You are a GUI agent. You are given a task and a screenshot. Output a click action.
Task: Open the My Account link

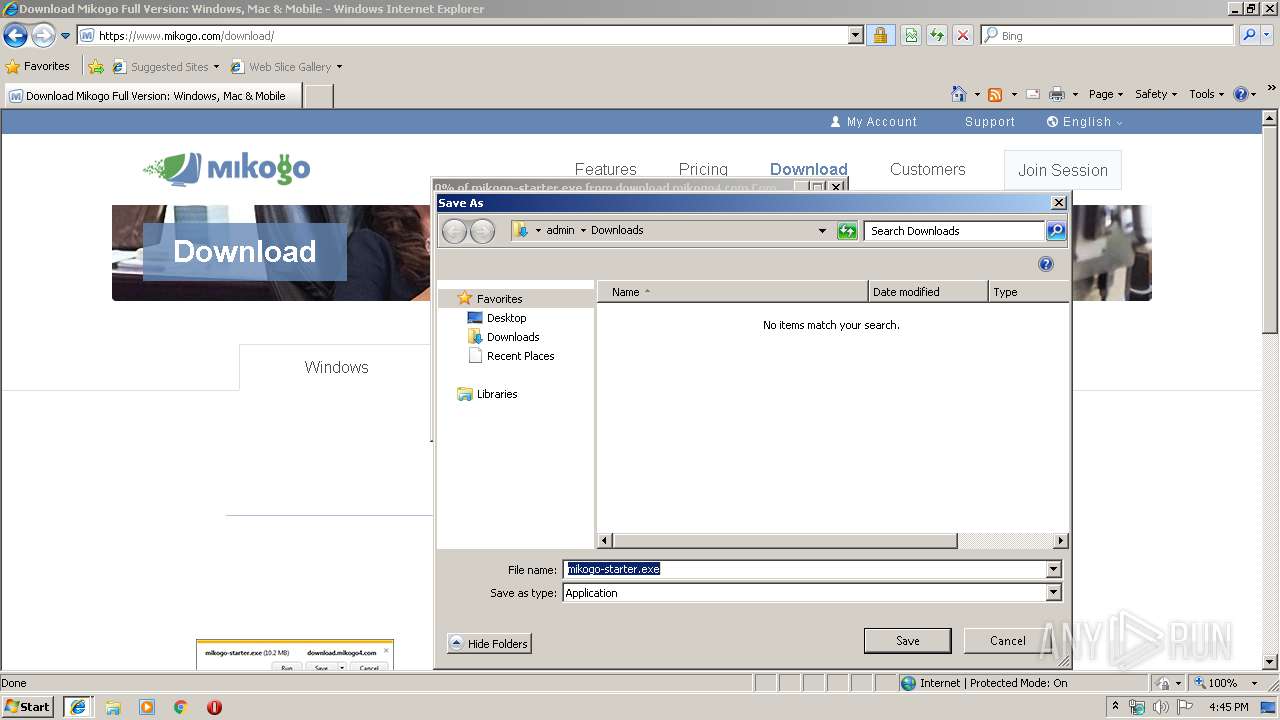coord(873,122)
